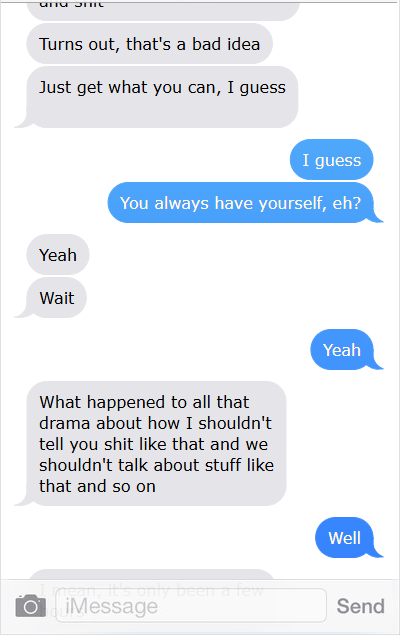This screenshot has height=635, width=400.
Task: Select the 'What happened to all that drama' message
Action: [x=156, y=443]
